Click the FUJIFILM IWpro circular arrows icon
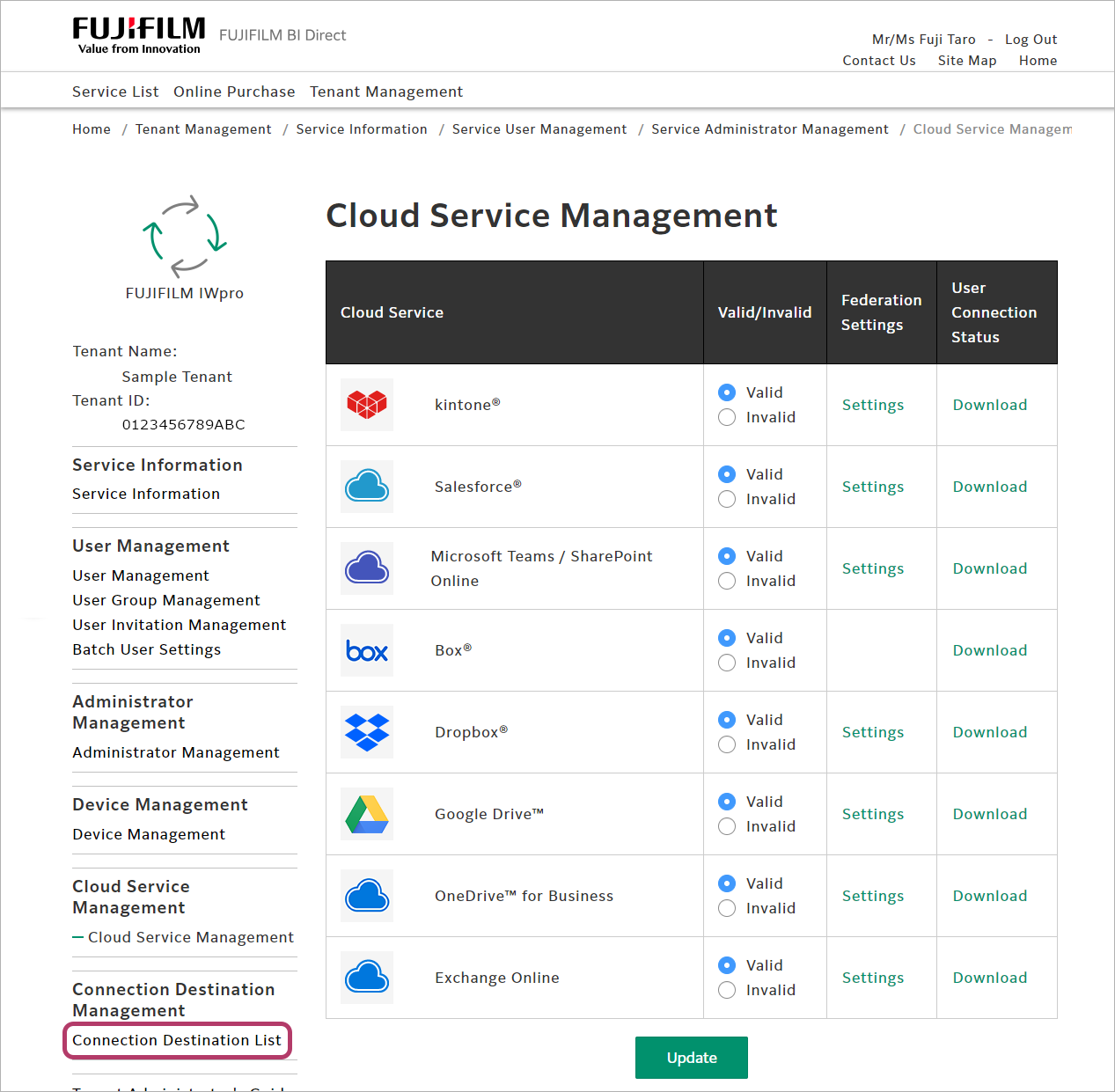This screenshot has height=1092, width=1115. point(185,235)
